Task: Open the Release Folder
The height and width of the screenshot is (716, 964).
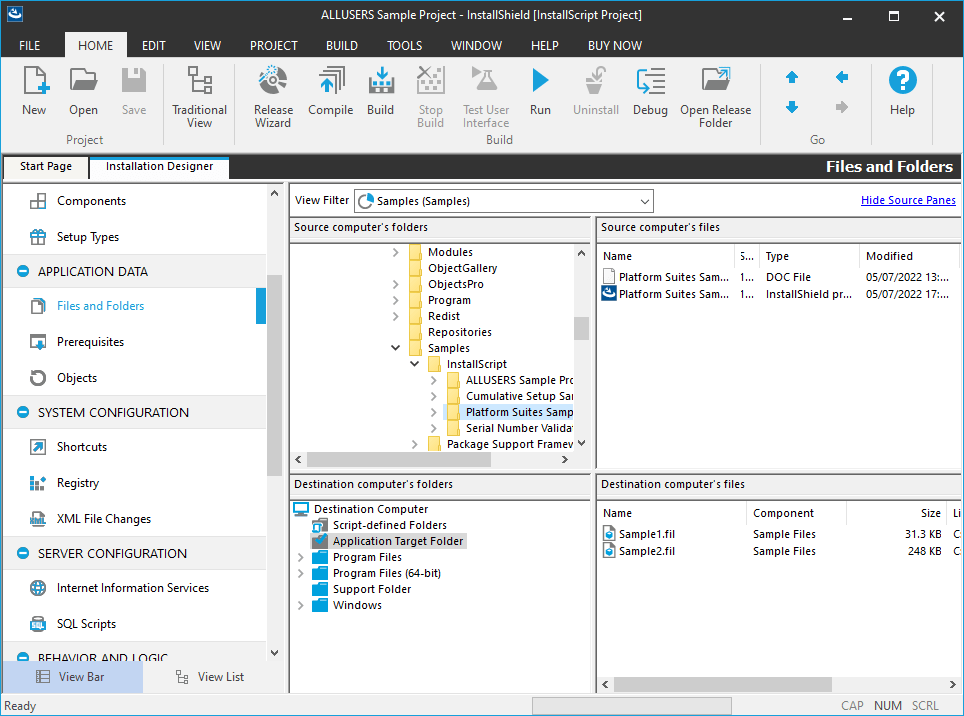Action: [715, 95]
